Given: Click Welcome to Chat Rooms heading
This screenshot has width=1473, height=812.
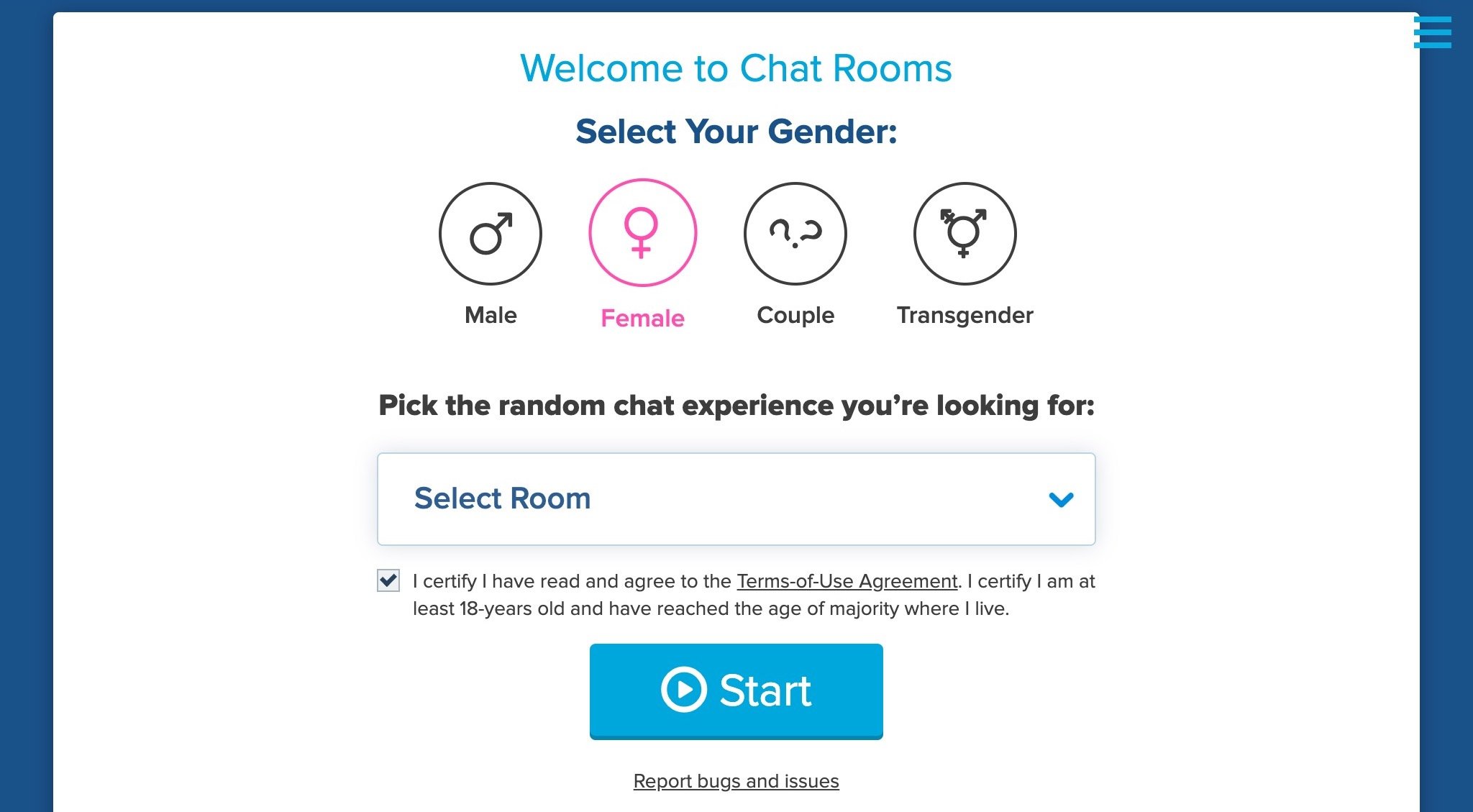Looking at the screenshot, I should (736, 67).
